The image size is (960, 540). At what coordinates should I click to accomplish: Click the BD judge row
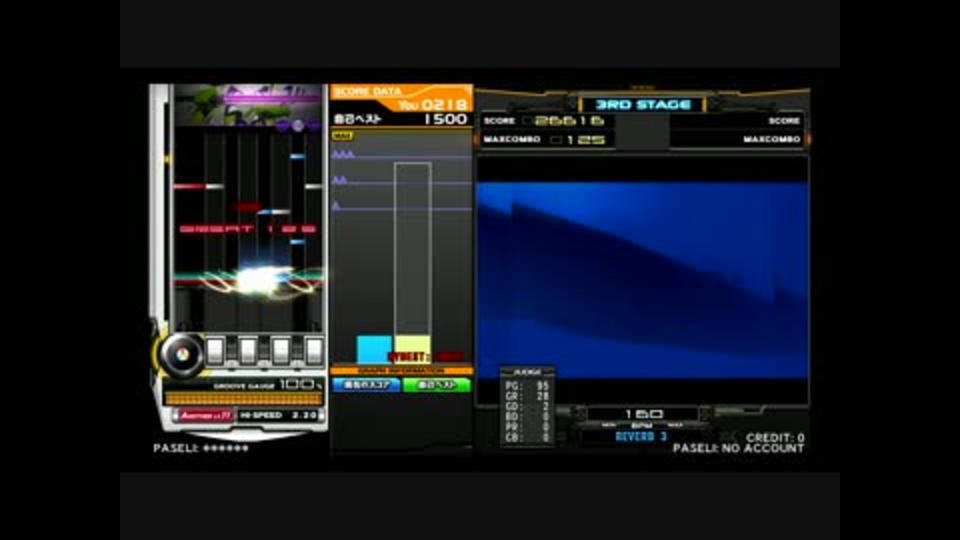tap(527, 417)
